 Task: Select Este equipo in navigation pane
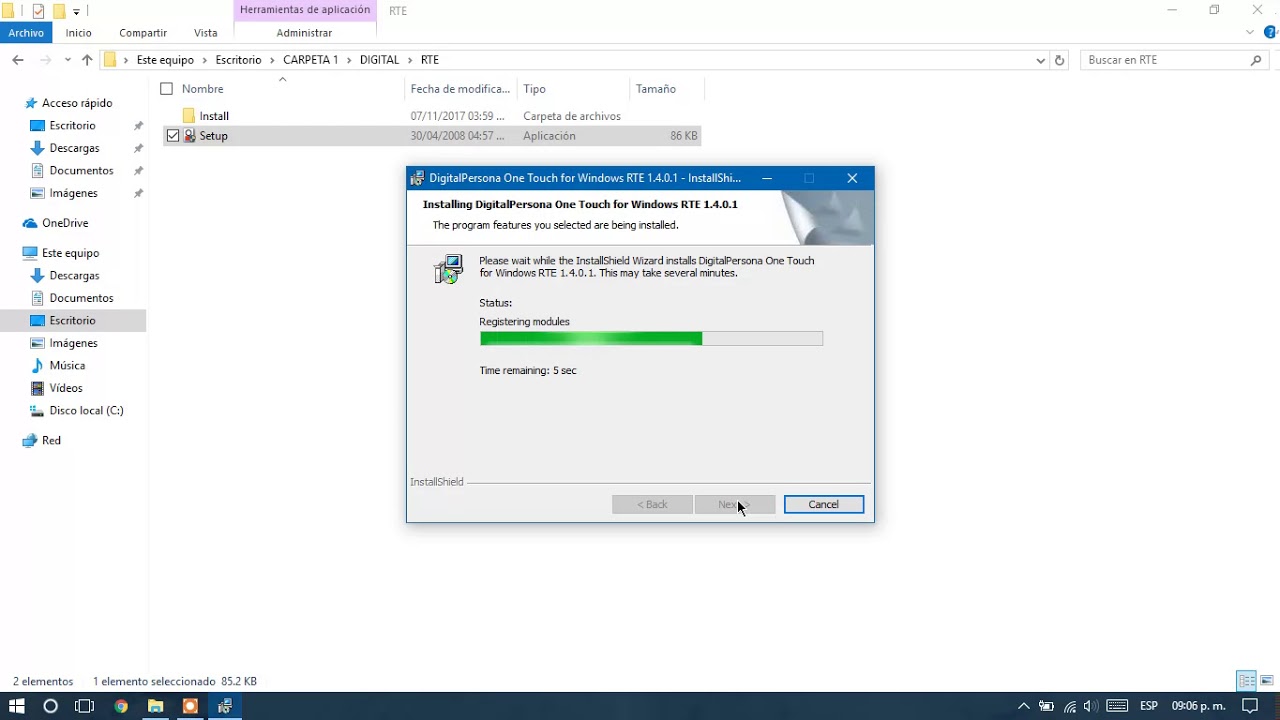[x=70, y=253]
